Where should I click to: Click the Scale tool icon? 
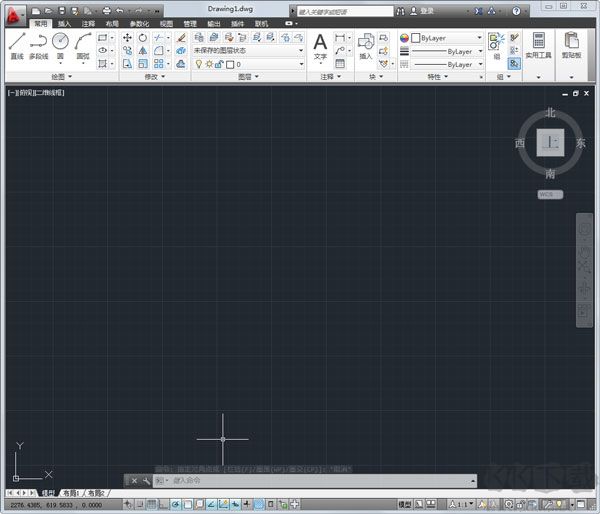point(143,64)
